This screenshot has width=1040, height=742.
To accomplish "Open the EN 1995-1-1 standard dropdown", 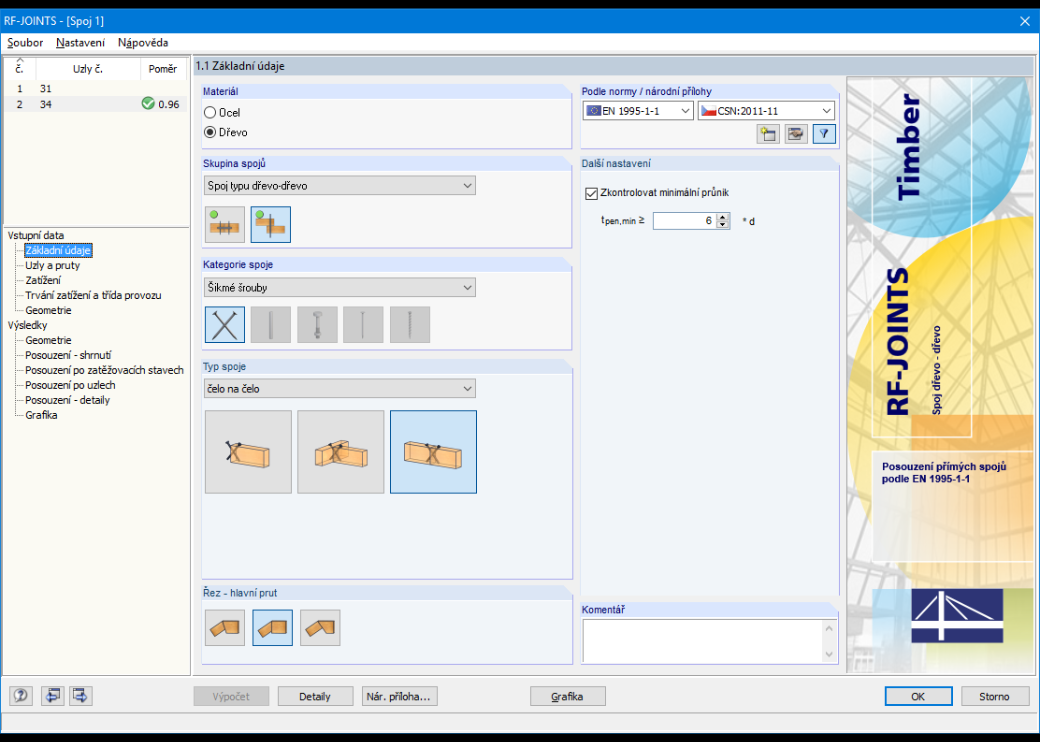I will [638, 111].
